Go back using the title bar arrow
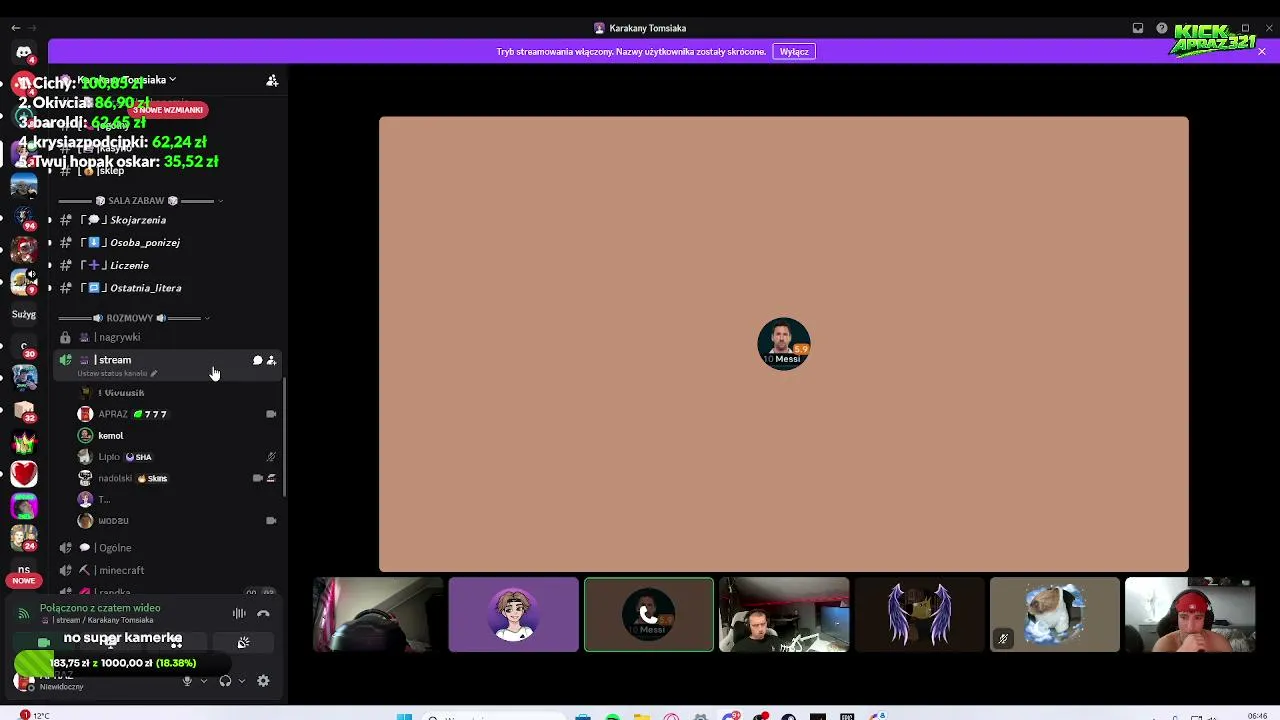This screenshot has width=1280, height=720. 15,28
